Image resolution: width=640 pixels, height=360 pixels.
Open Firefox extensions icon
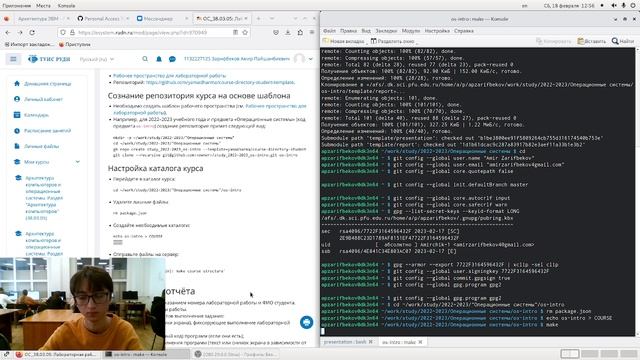click(300, 32)
